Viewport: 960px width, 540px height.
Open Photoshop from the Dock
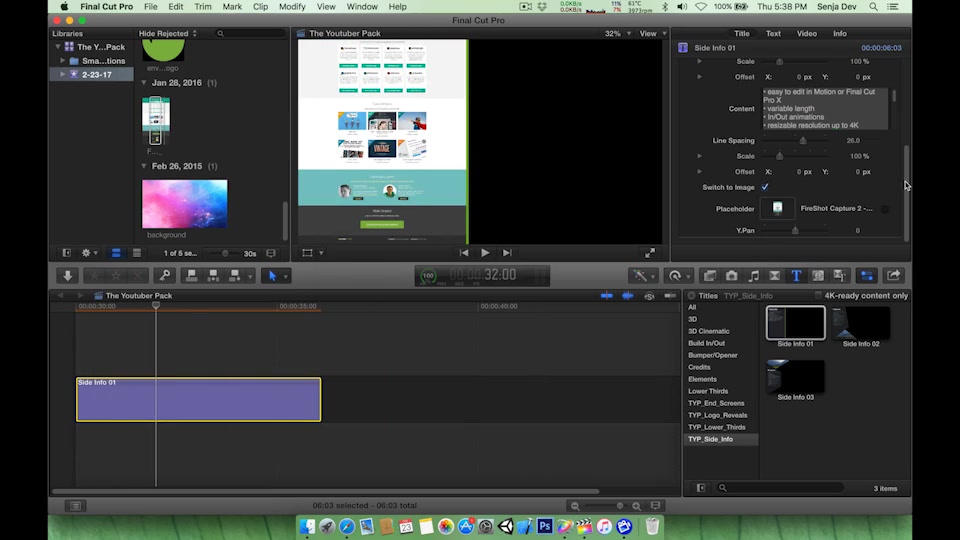(544, 526)
